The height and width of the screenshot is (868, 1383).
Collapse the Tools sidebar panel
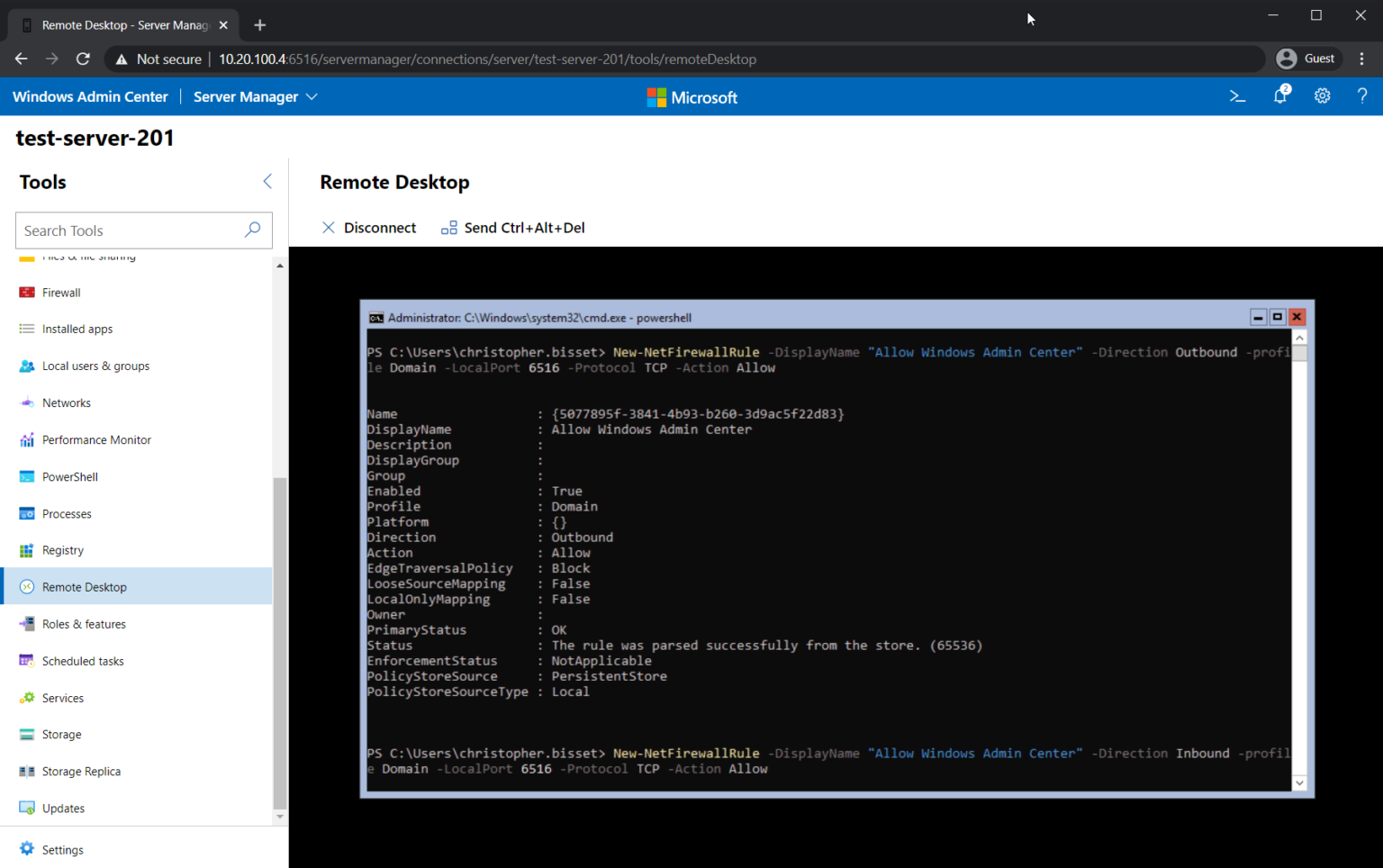pyautogui.click(x=267, y=181)
